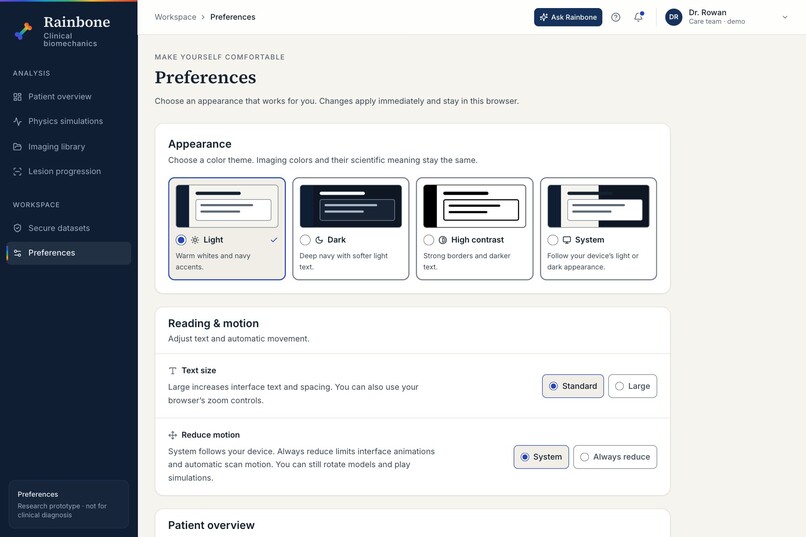This screenshot has width=806, height=537.
Task: Click 'Strong borders and darker text.' description
Action: tap(467, 261)
